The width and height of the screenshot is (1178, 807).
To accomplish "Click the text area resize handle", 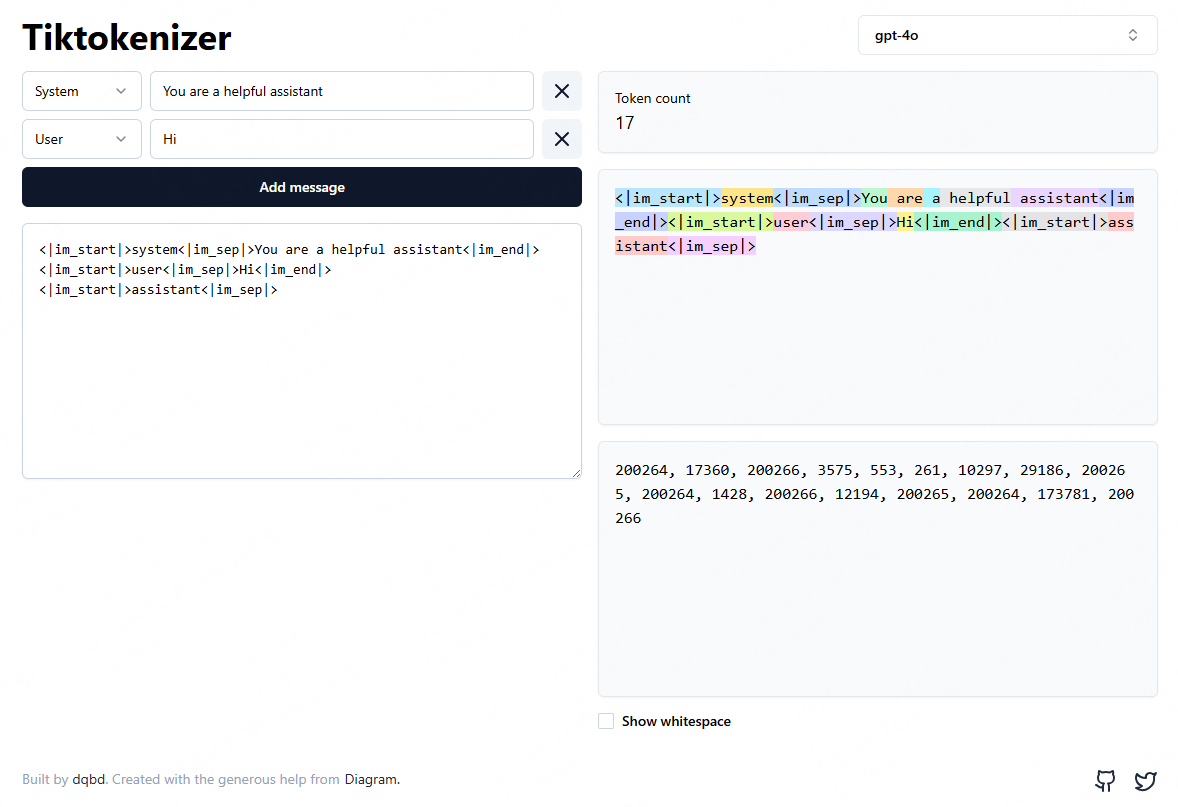I will click(x=575, y=472).
